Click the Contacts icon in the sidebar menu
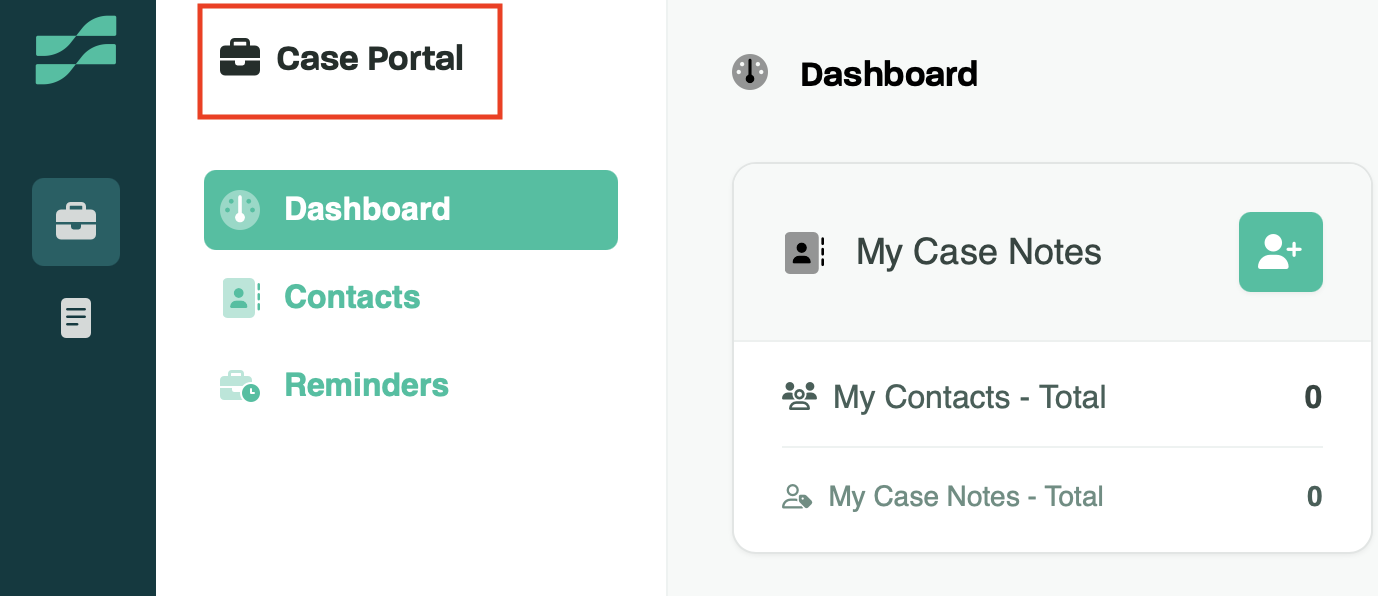 tap(240, 297)
